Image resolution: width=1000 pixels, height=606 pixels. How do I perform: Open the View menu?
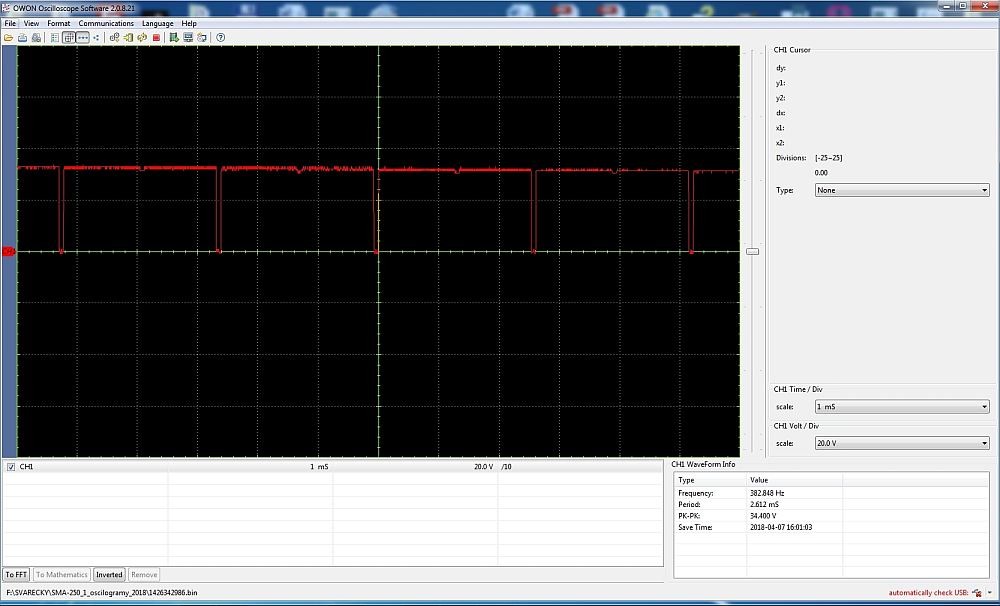31,23
